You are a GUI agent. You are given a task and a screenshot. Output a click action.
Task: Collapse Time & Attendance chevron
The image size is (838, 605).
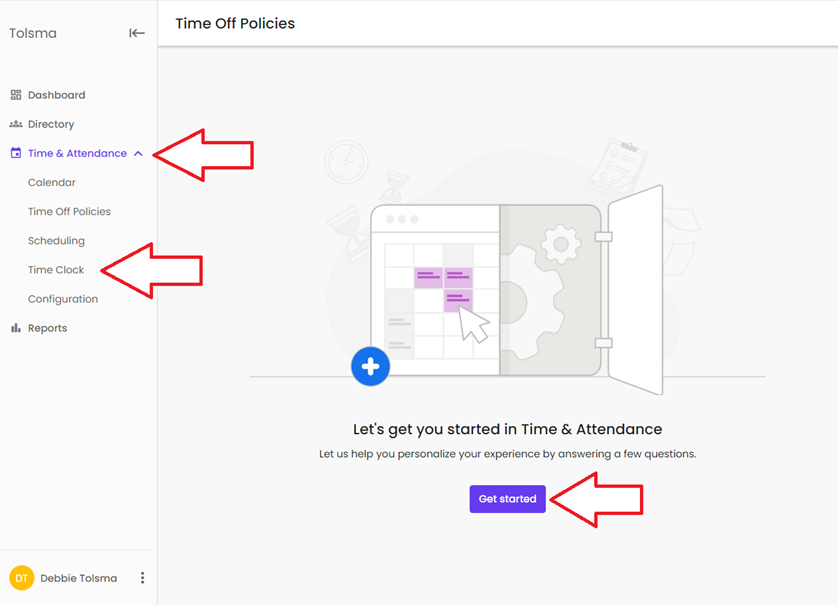(138, 154)
